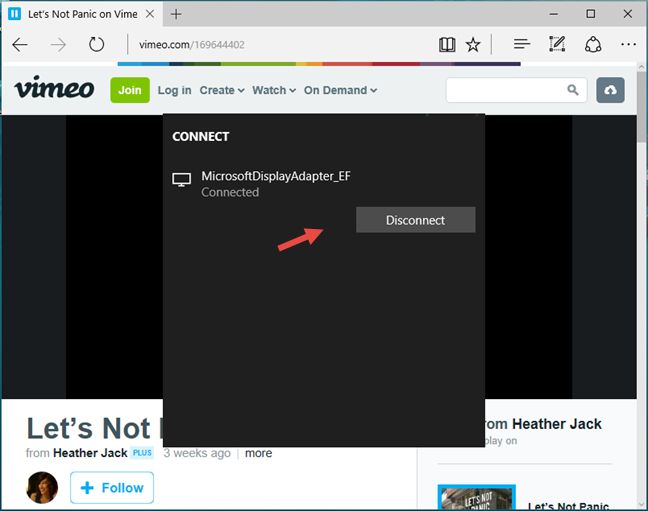Image resolution: width=648 pixels, height=511 pixels.
Task: Open the Share icon in toolbar
Action: click(x=593, y=44)
